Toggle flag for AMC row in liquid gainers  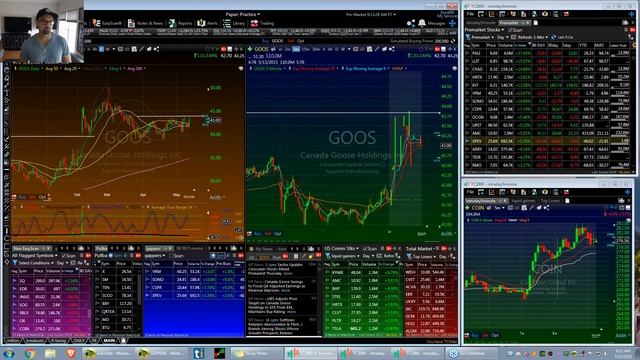coord(327,280)
